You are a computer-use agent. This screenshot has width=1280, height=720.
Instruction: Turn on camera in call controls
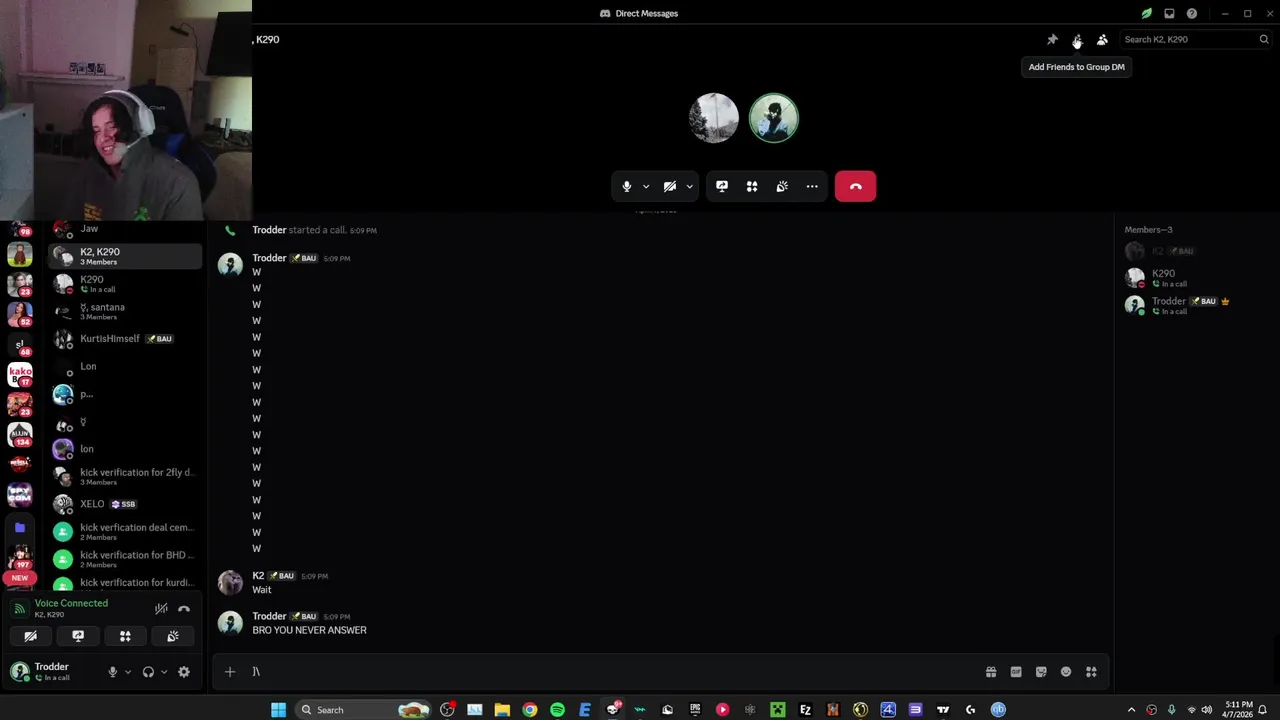tap(670, 186)
